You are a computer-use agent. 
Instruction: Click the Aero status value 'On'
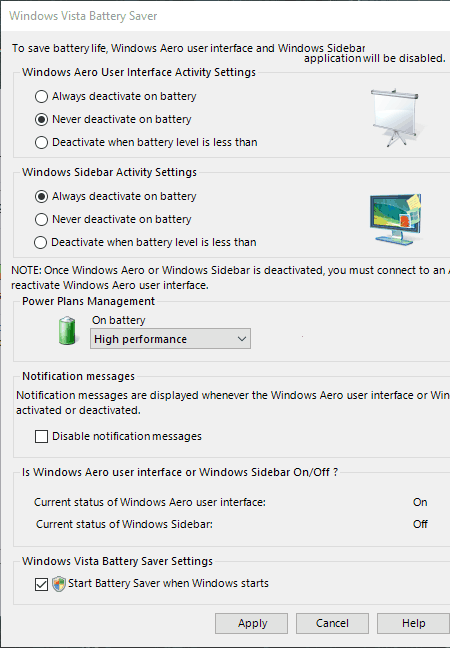pos(420,502)
